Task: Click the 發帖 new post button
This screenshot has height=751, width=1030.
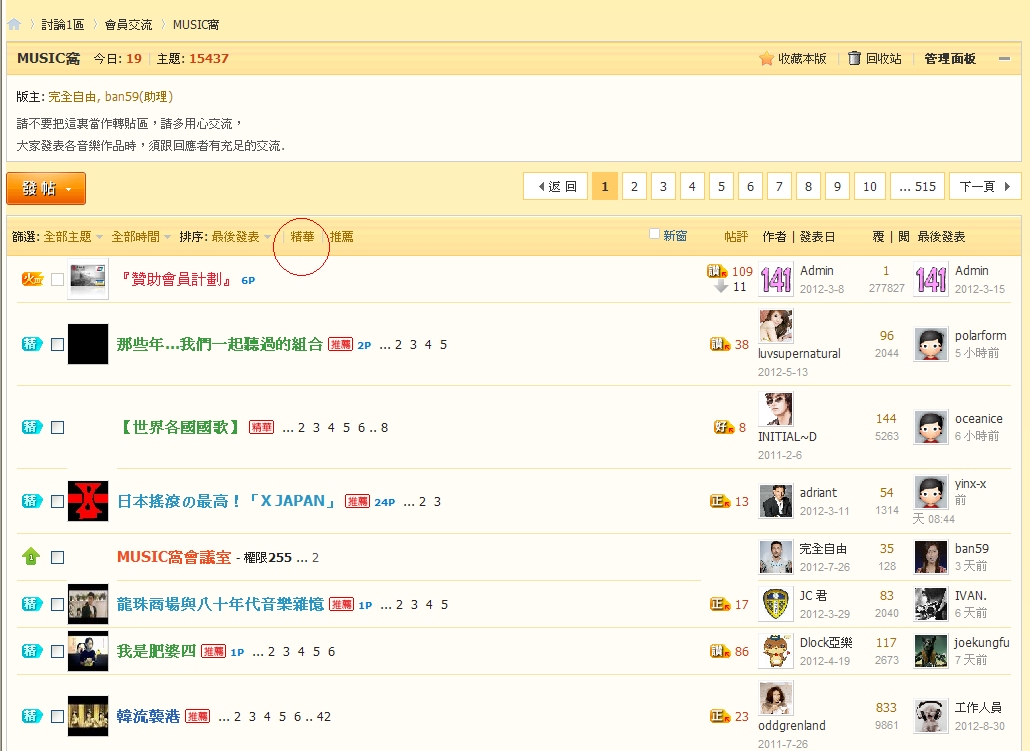Action: (46, 188)
